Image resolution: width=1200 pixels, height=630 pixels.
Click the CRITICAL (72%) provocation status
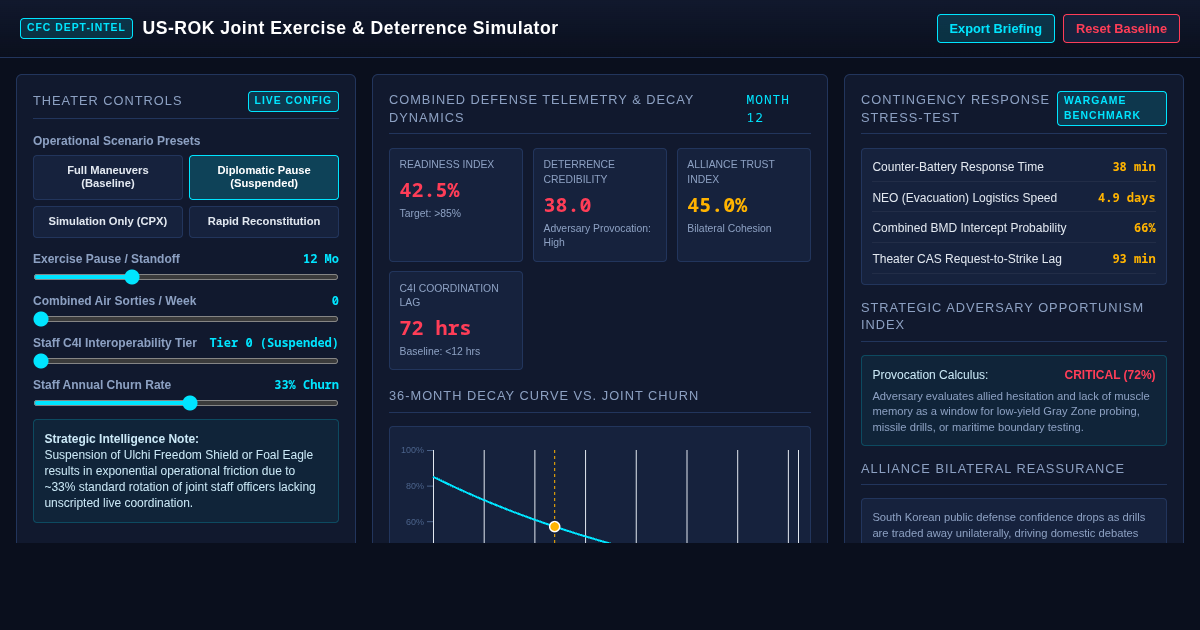point(1110,375)
